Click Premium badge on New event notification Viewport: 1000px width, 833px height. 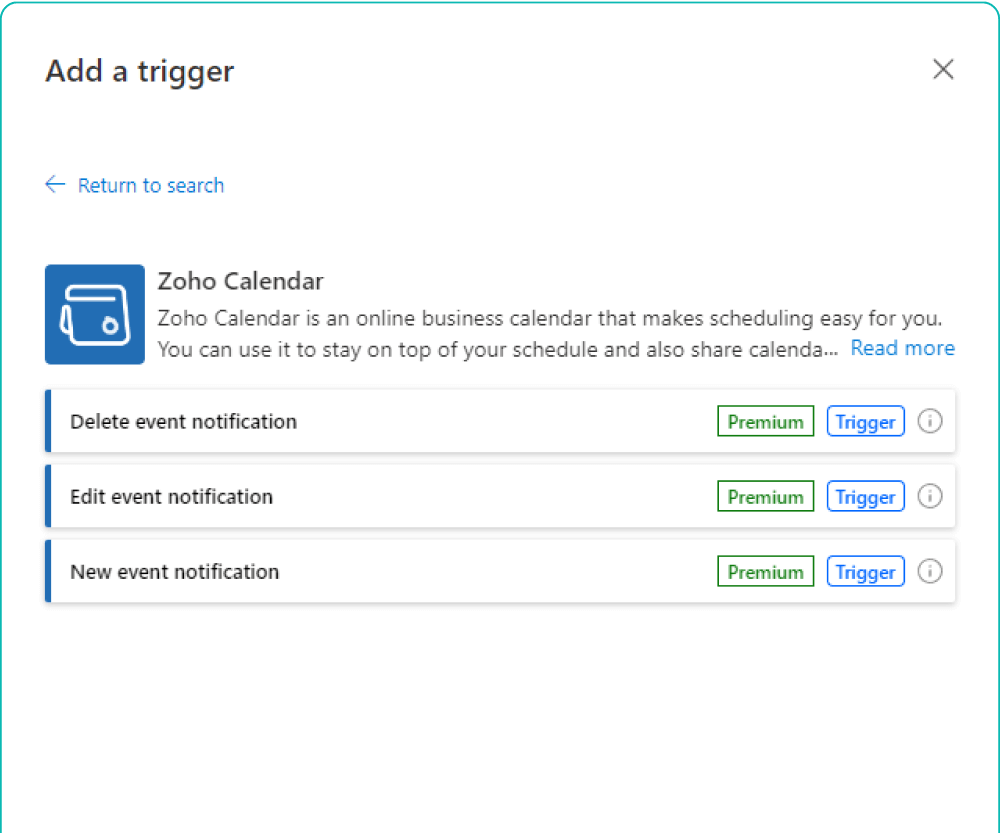[x=765, y=571]
